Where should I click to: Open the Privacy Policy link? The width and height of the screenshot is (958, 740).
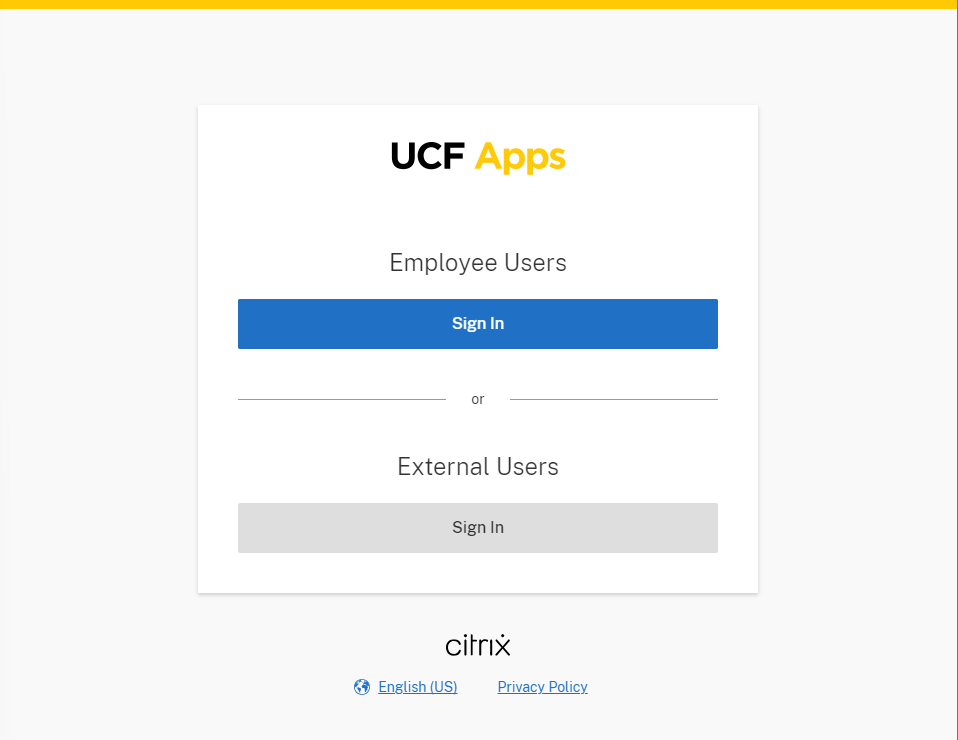point(543,687)
